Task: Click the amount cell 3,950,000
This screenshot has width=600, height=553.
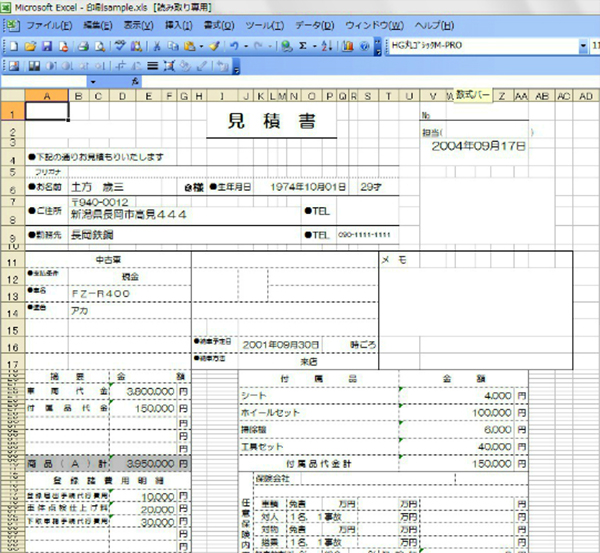Action: point(144,464)
